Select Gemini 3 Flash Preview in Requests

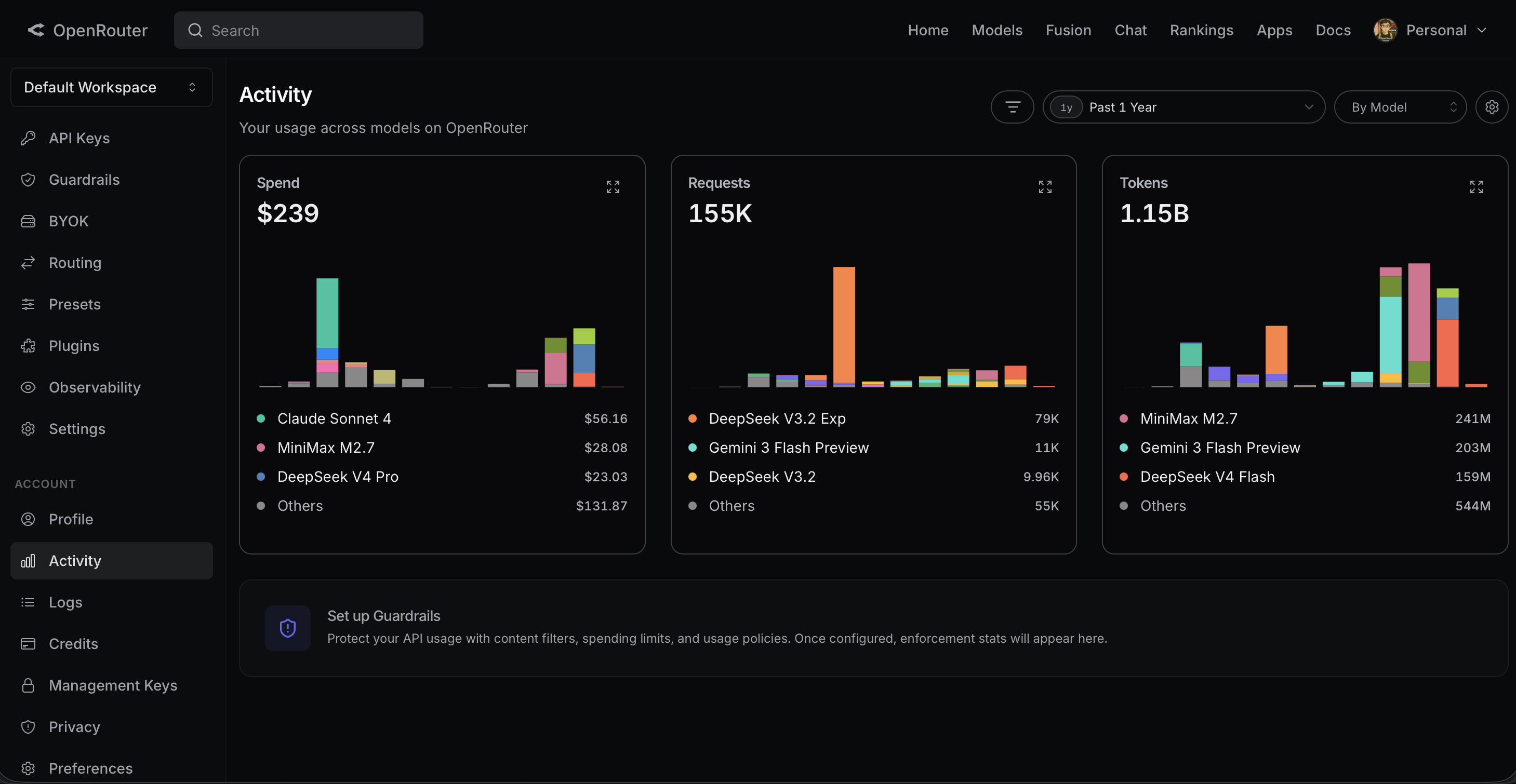[x=873, y=448]
